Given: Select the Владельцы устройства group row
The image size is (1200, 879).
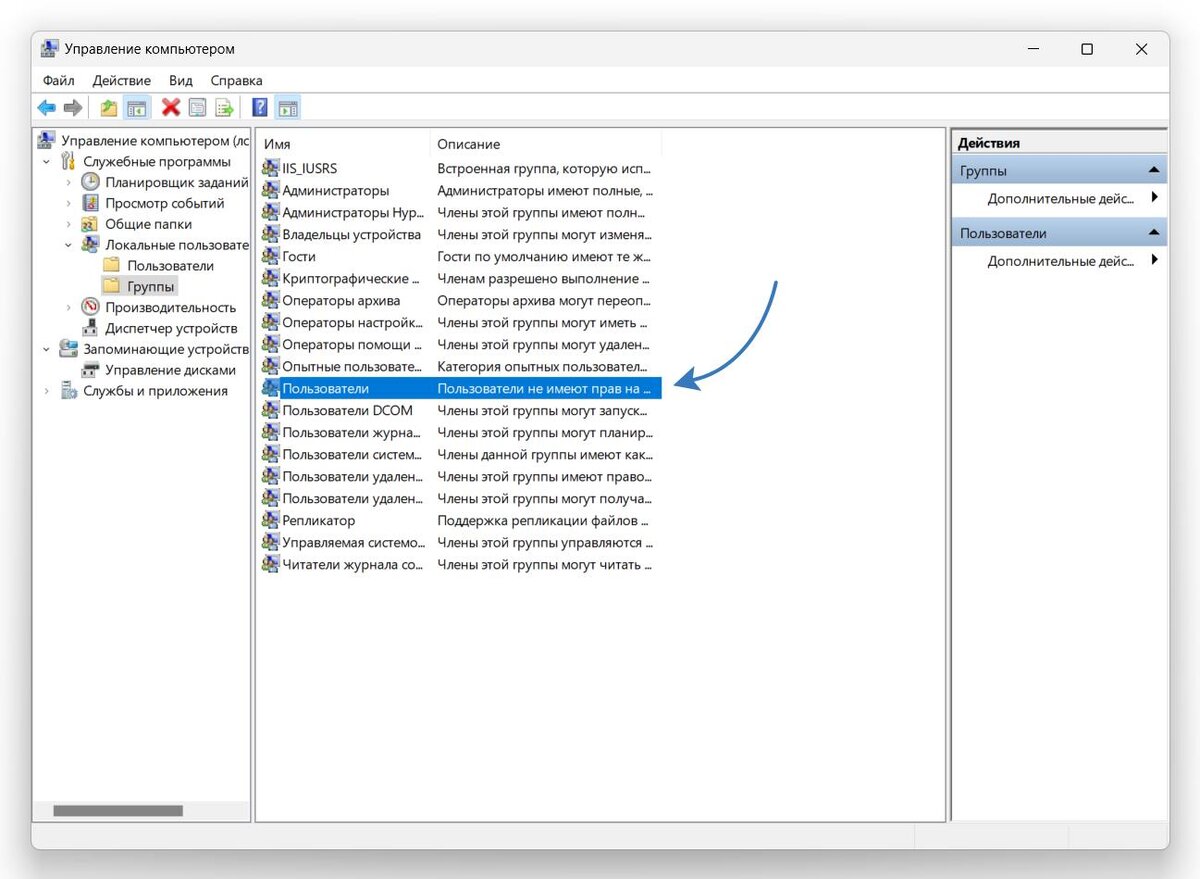Looking at the screenshot, I should pyautogui.click(x=459, y=234).
